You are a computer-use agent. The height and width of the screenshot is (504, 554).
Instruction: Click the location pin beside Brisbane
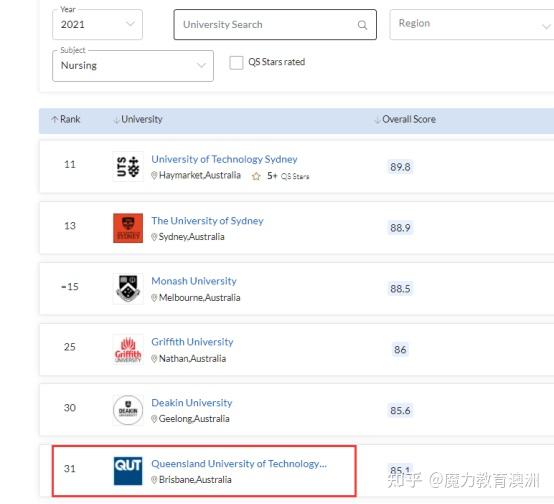coord(154,480)
